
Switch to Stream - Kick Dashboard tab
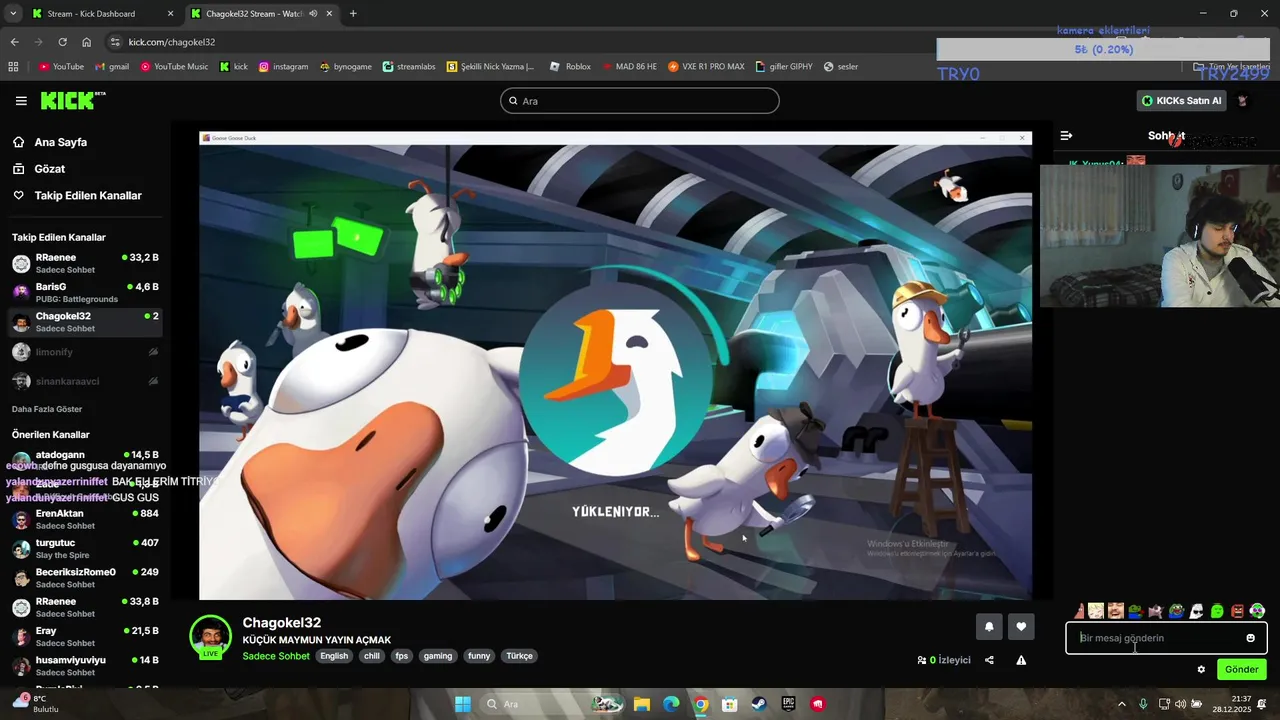(x=102, y=14)
